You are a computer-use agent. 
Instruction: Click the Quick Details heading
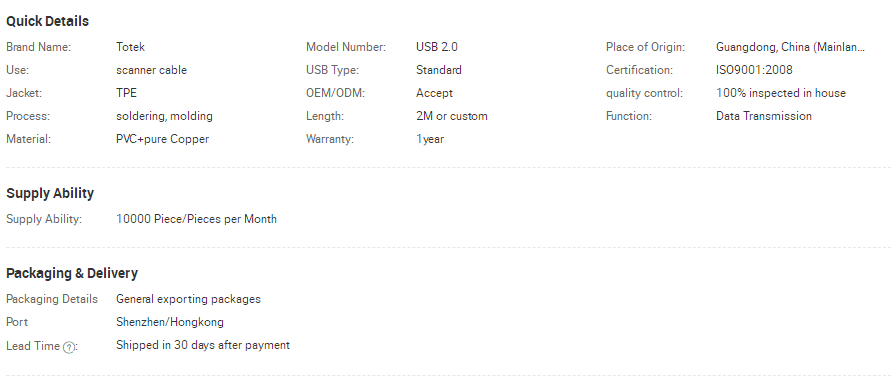tap(47, 22)
